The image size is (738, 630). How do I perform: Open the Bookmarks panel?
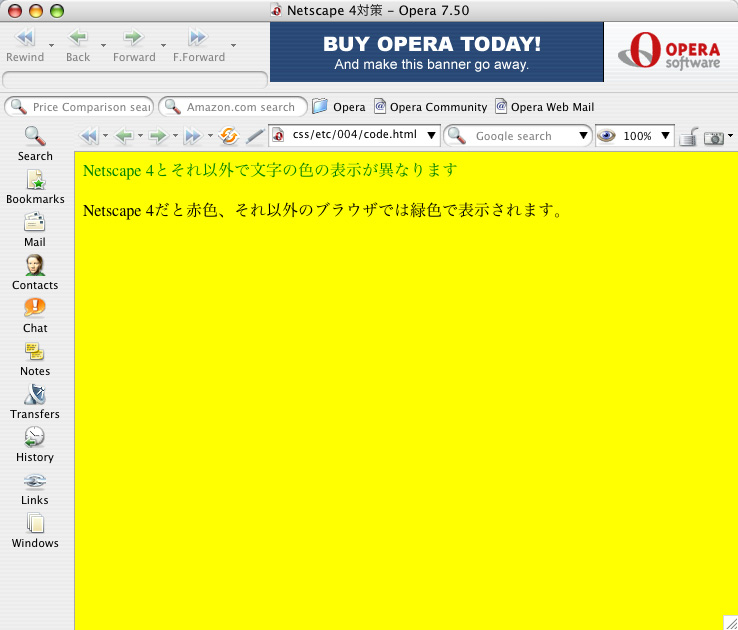[35, 186]
